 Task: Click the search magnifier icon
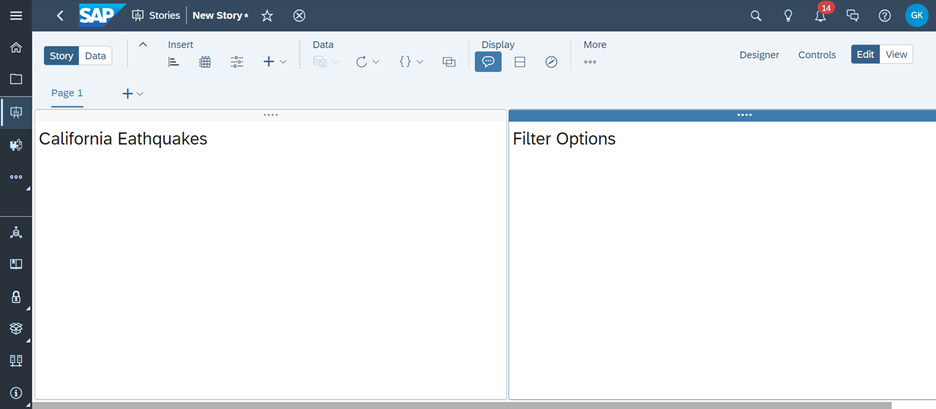coord(756,16)
